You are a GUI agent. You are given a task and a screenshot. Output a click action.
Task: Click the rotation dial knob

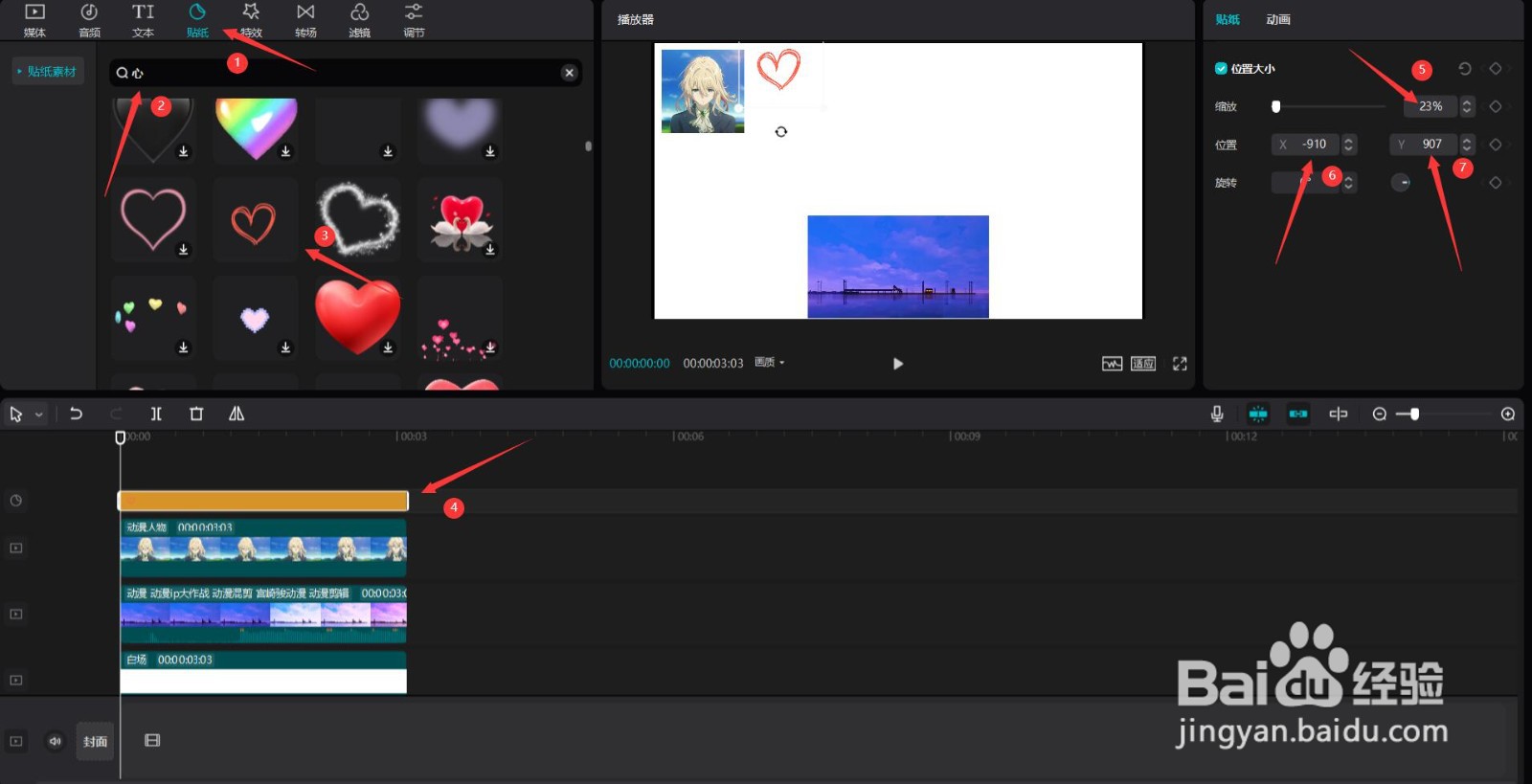pos(1401,183)
